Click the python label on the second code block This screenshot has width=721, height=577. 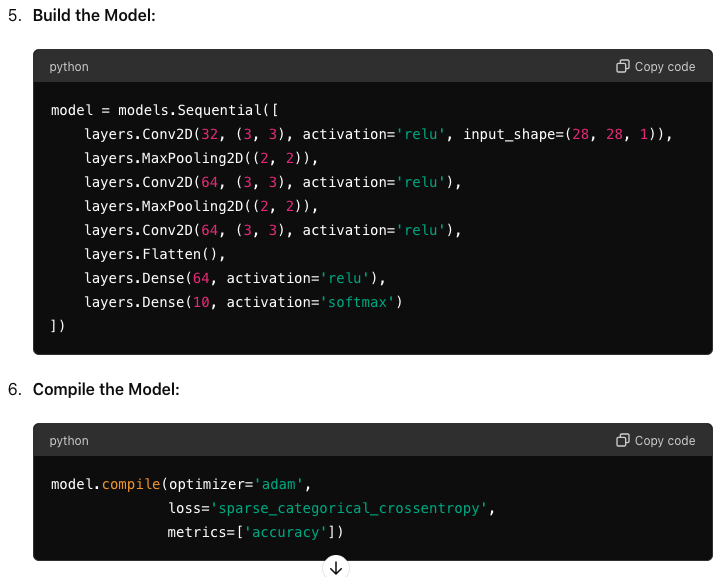[x=69, y=441]
